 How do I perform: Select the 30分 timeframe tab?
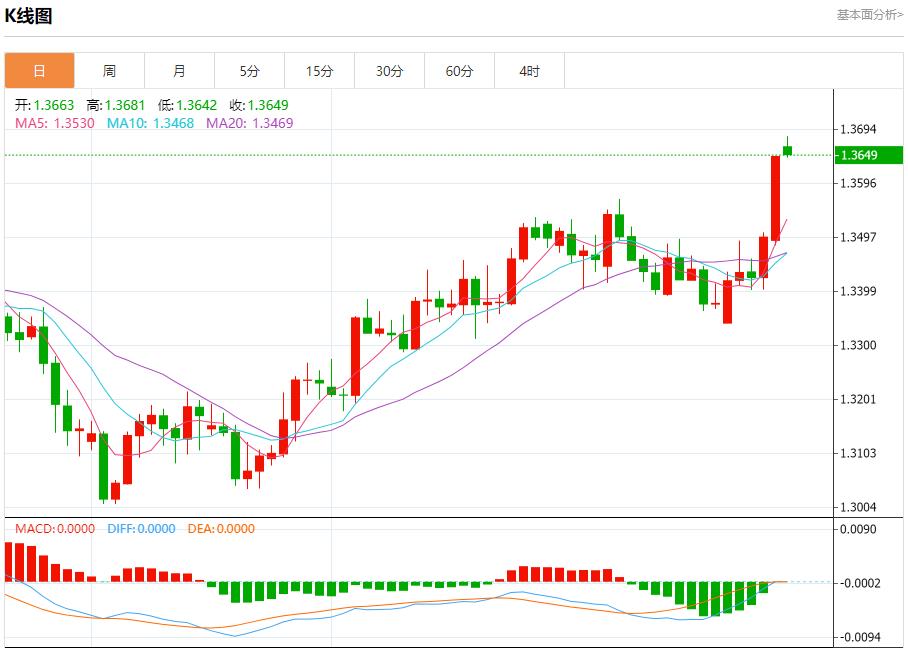click(x=389, y=71)
